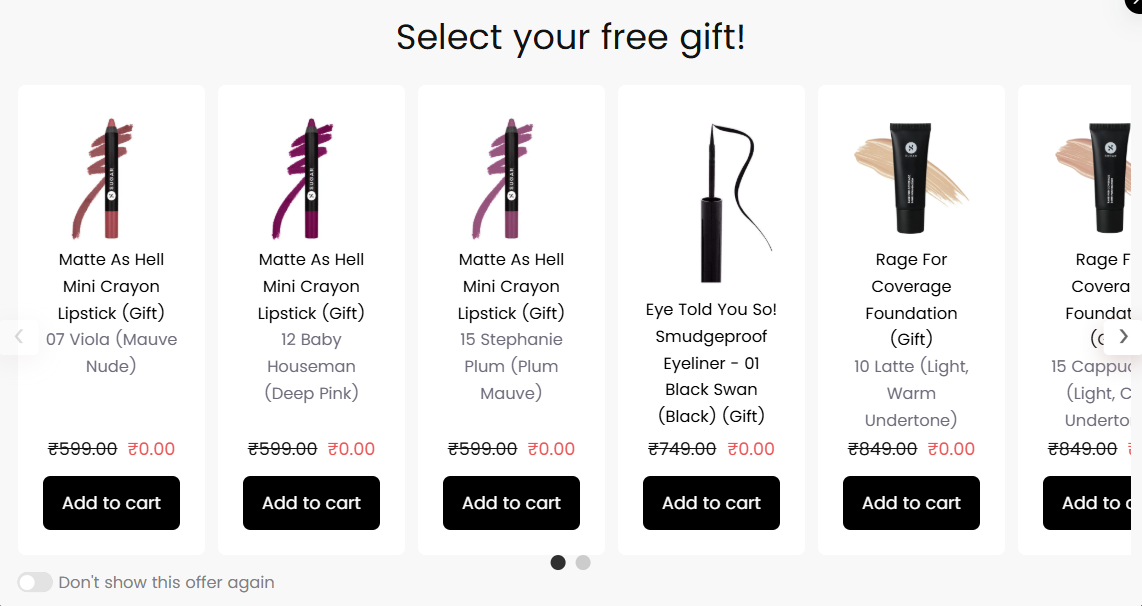This screenshot has width=1142, height=606.
Task: Add 07 Viola lipstick to cart
Action: (x=111, y=503)
